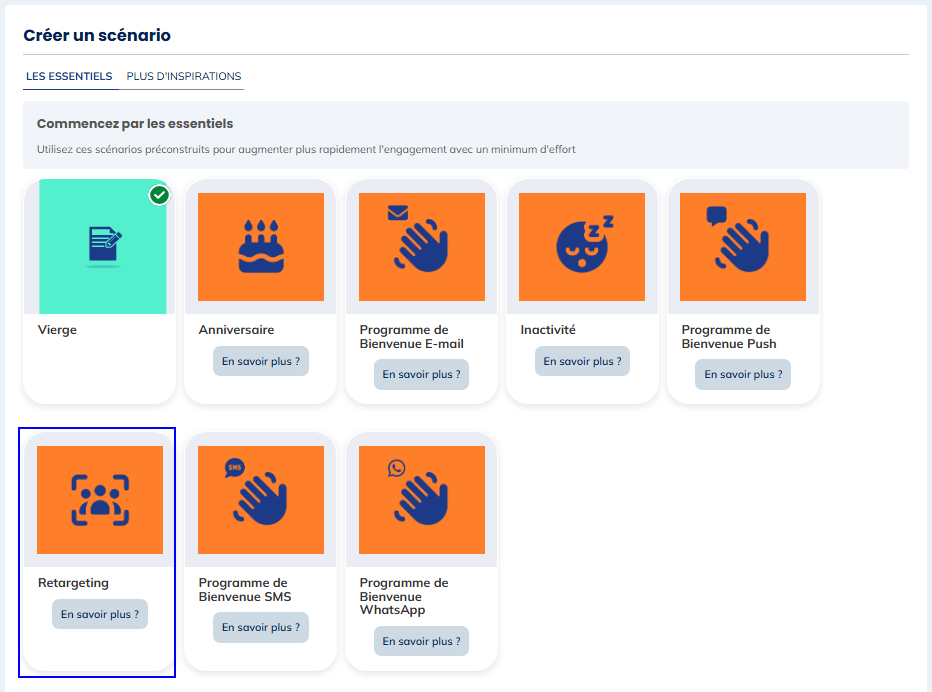The image size is (932, 692).
Task: Open En savoir plus under Programme de Bienvenue E-mail
Action: coord(421,374)
